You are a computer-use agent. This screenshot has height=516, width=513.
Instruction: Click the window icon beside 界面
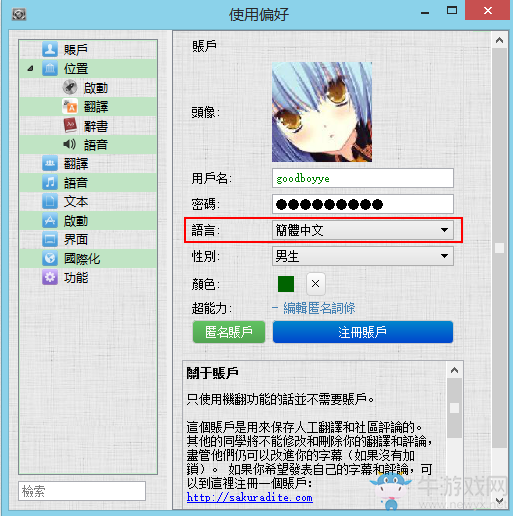pos(50,239)
